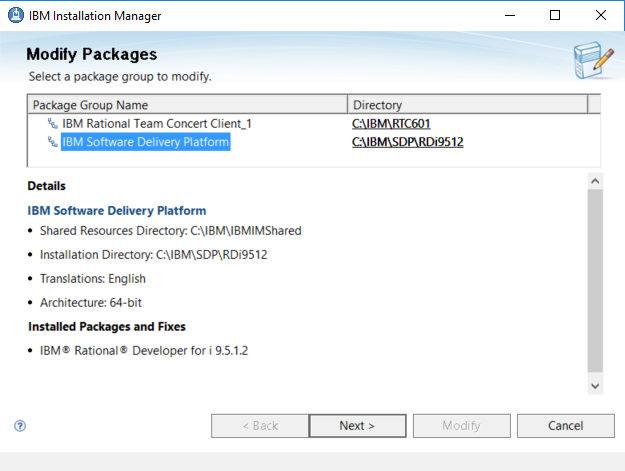Click the package group icon beside IBM Software Delivery Platform
Viewport: 625px width, 471px height.
(53, 142)
